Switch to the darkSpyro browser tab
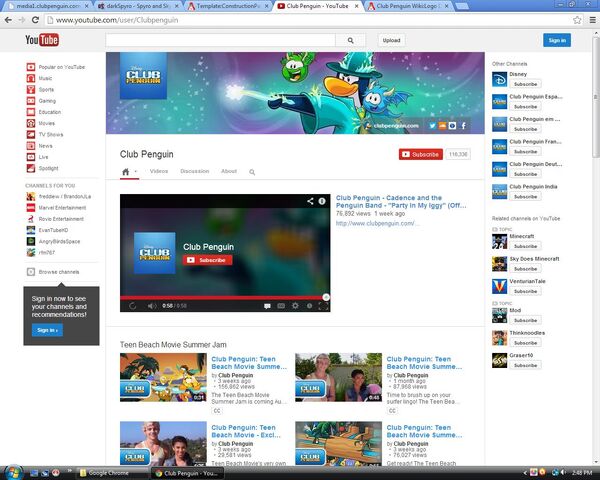 click(x=139, y=6)
